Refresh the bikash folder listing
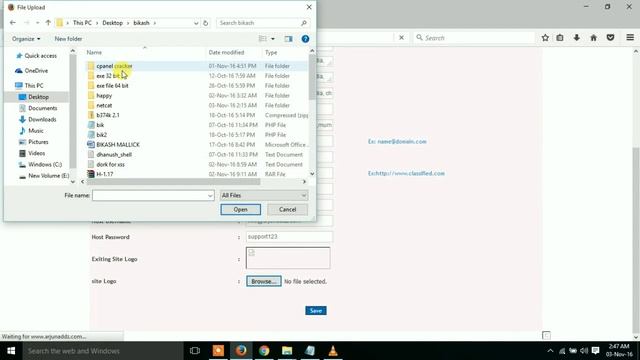 click(206, 23)
